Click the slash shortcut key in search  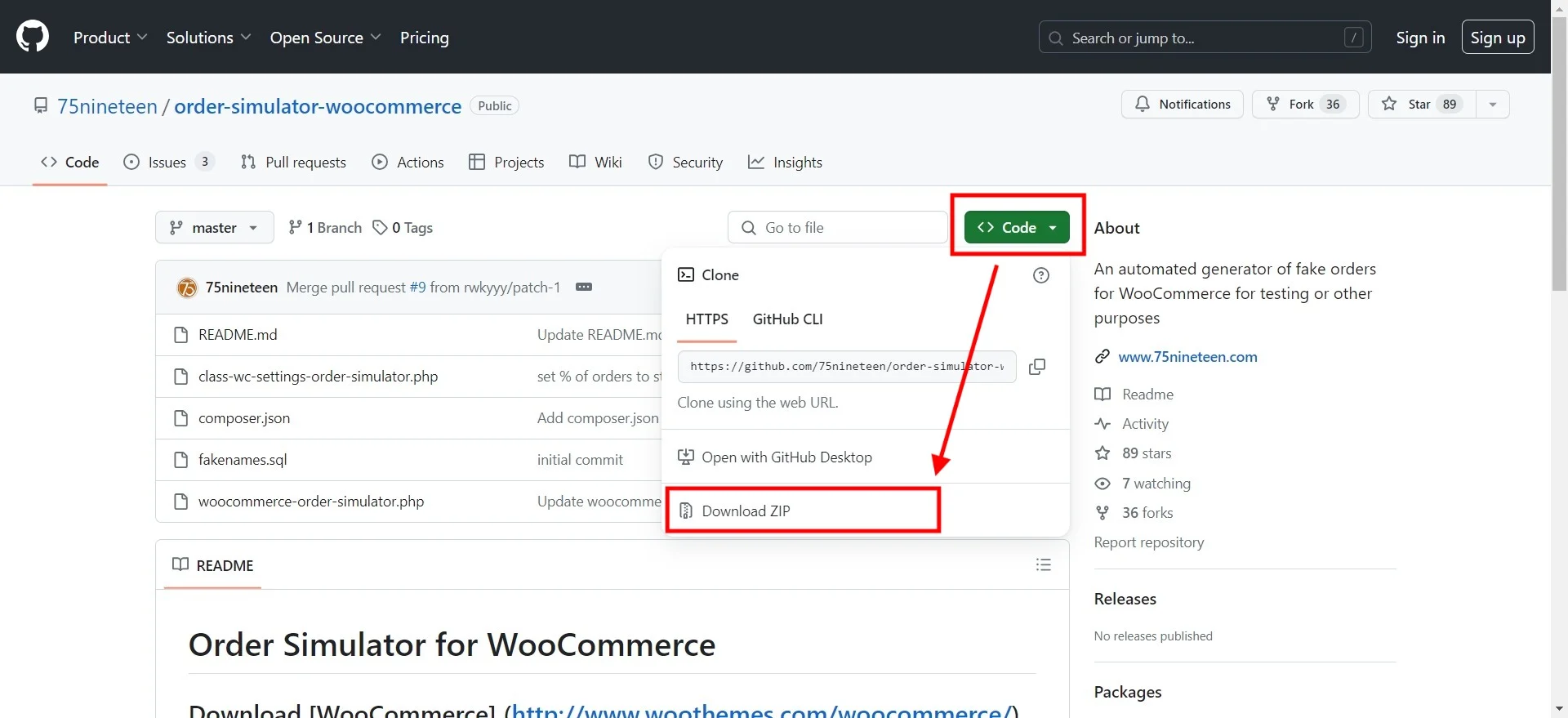pyautogui.click(x=1353, y=38)
